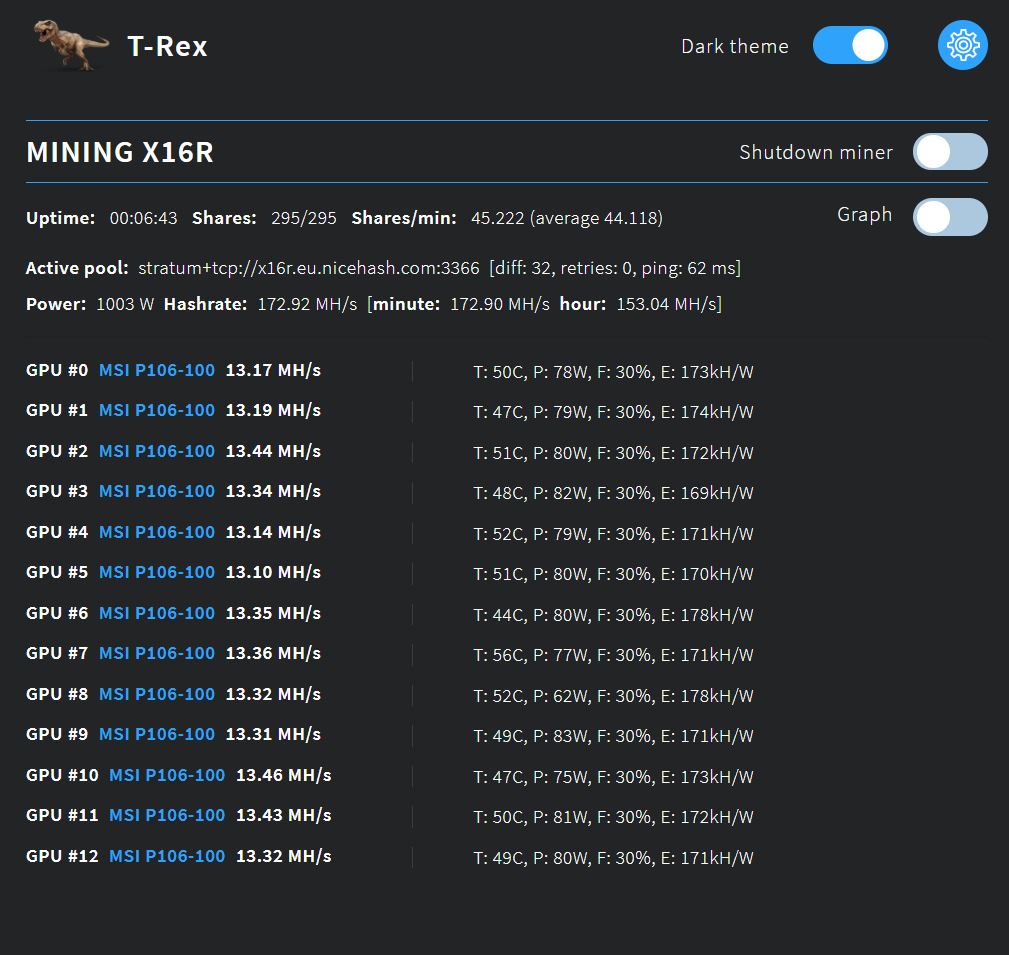Open MSI P106-100 link for GPU #2
Viewport: 1009px width, 955px height.
click(156, 452)
